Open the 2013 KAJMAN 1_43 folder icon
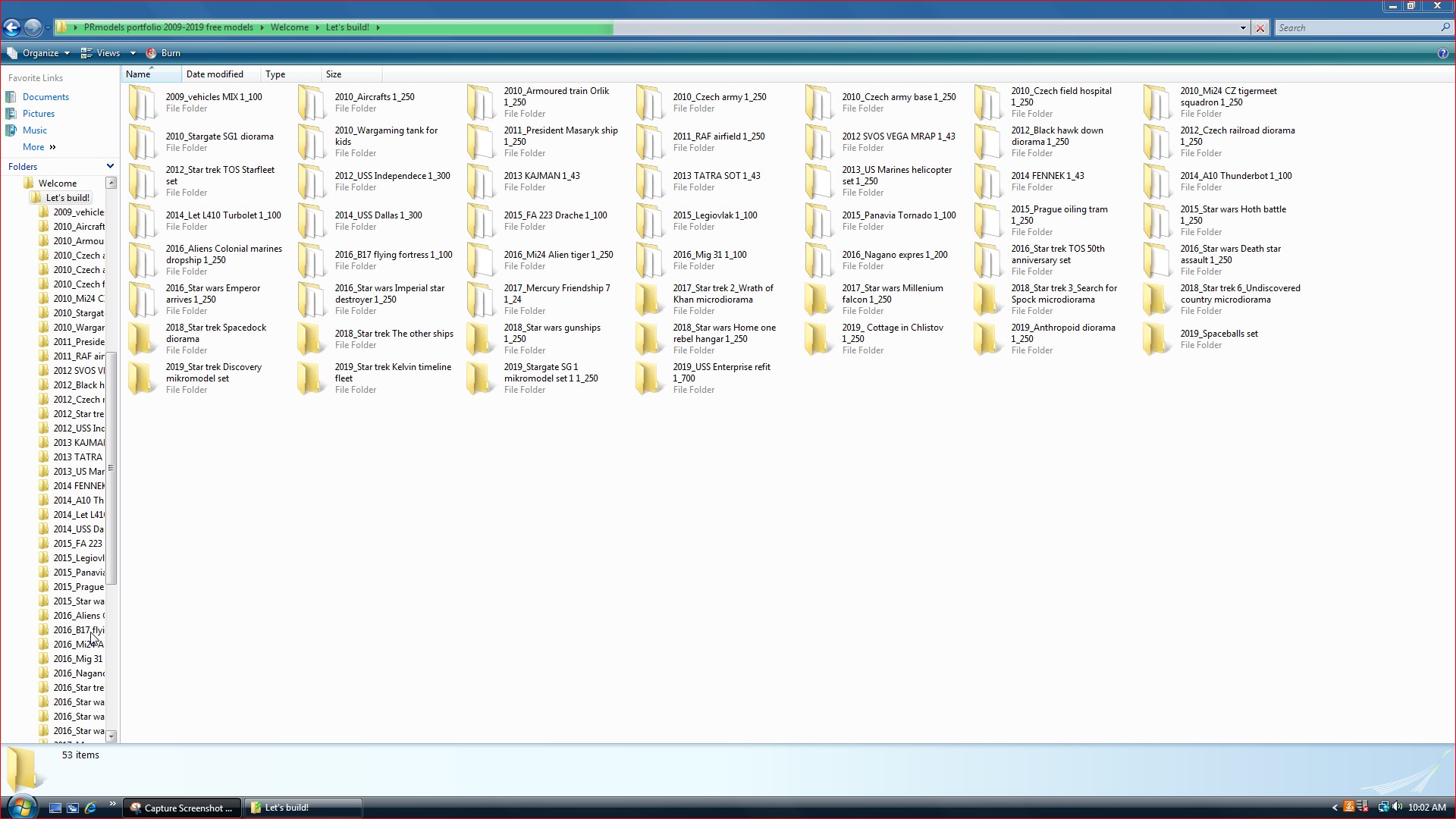 [x=482, y=181]
